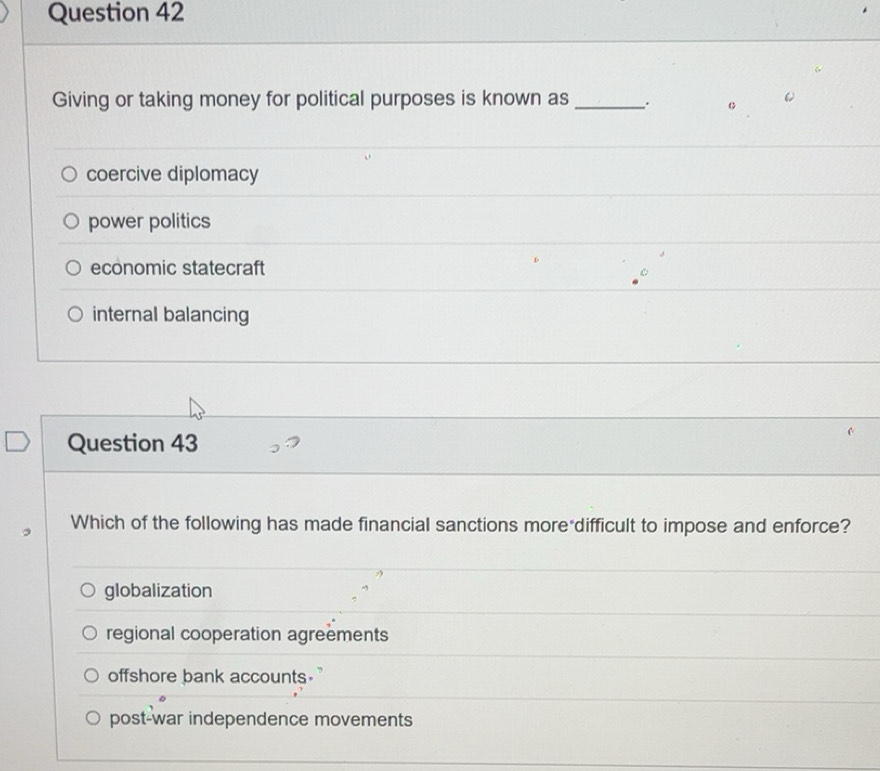Choose the 'regional cooperation agreements' radio button

(90, 634)
